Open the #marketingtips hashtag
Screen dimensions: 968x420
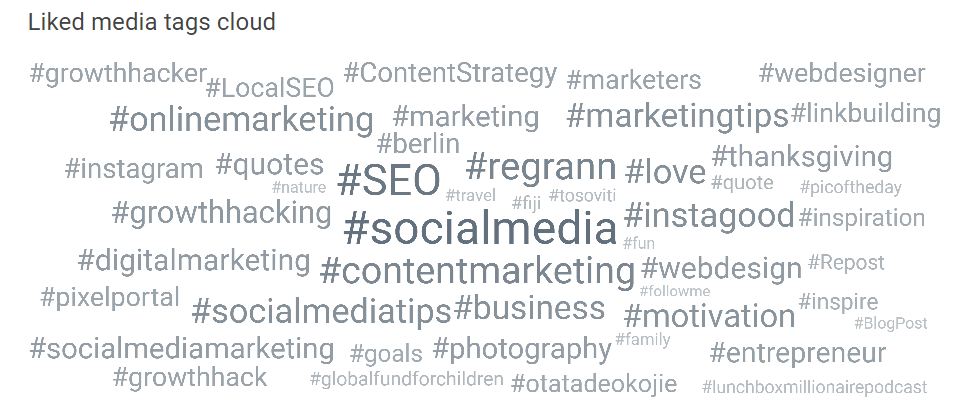(x=677, y=116)
